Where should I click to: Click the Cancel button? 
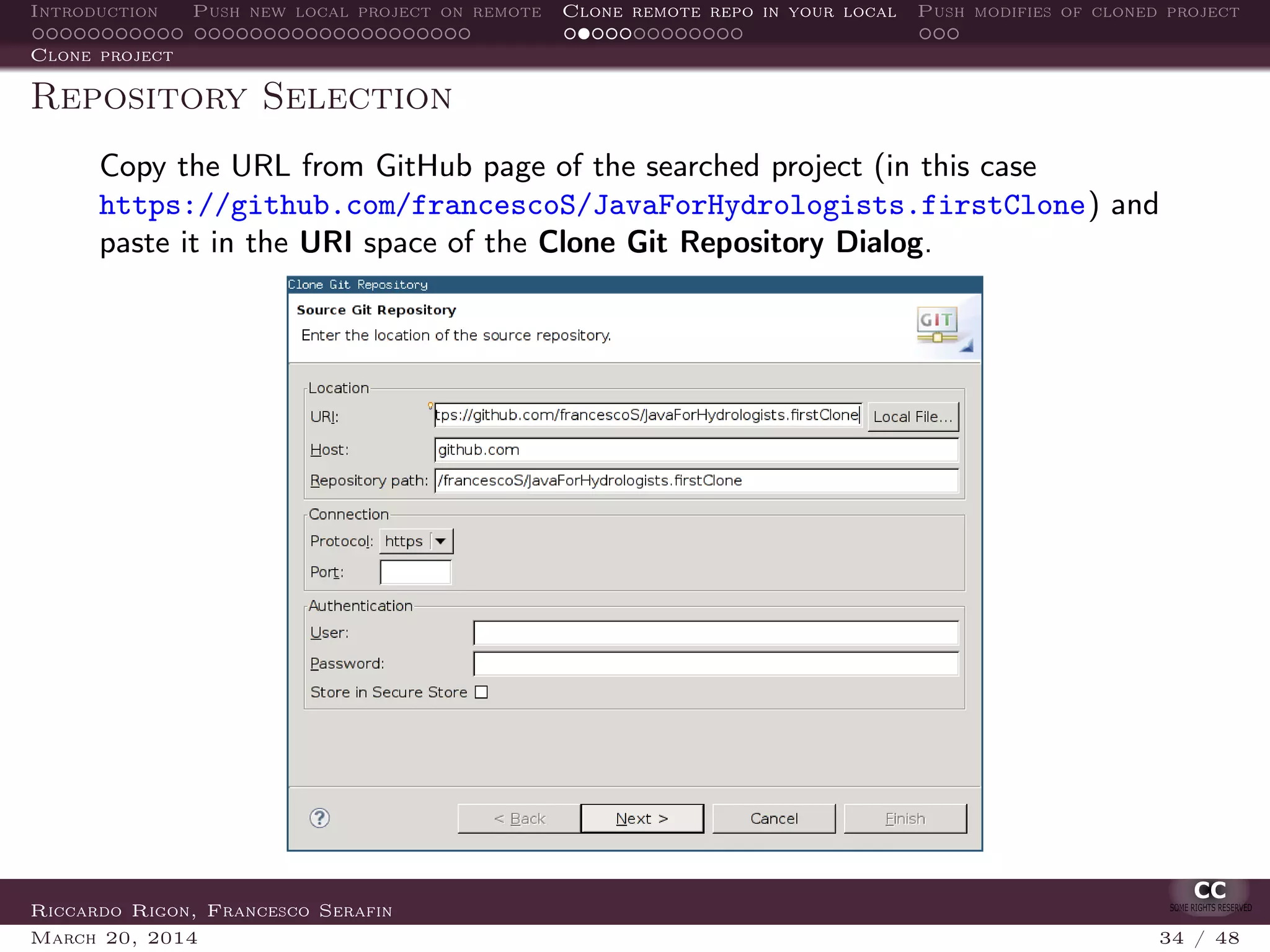[774, 819]
